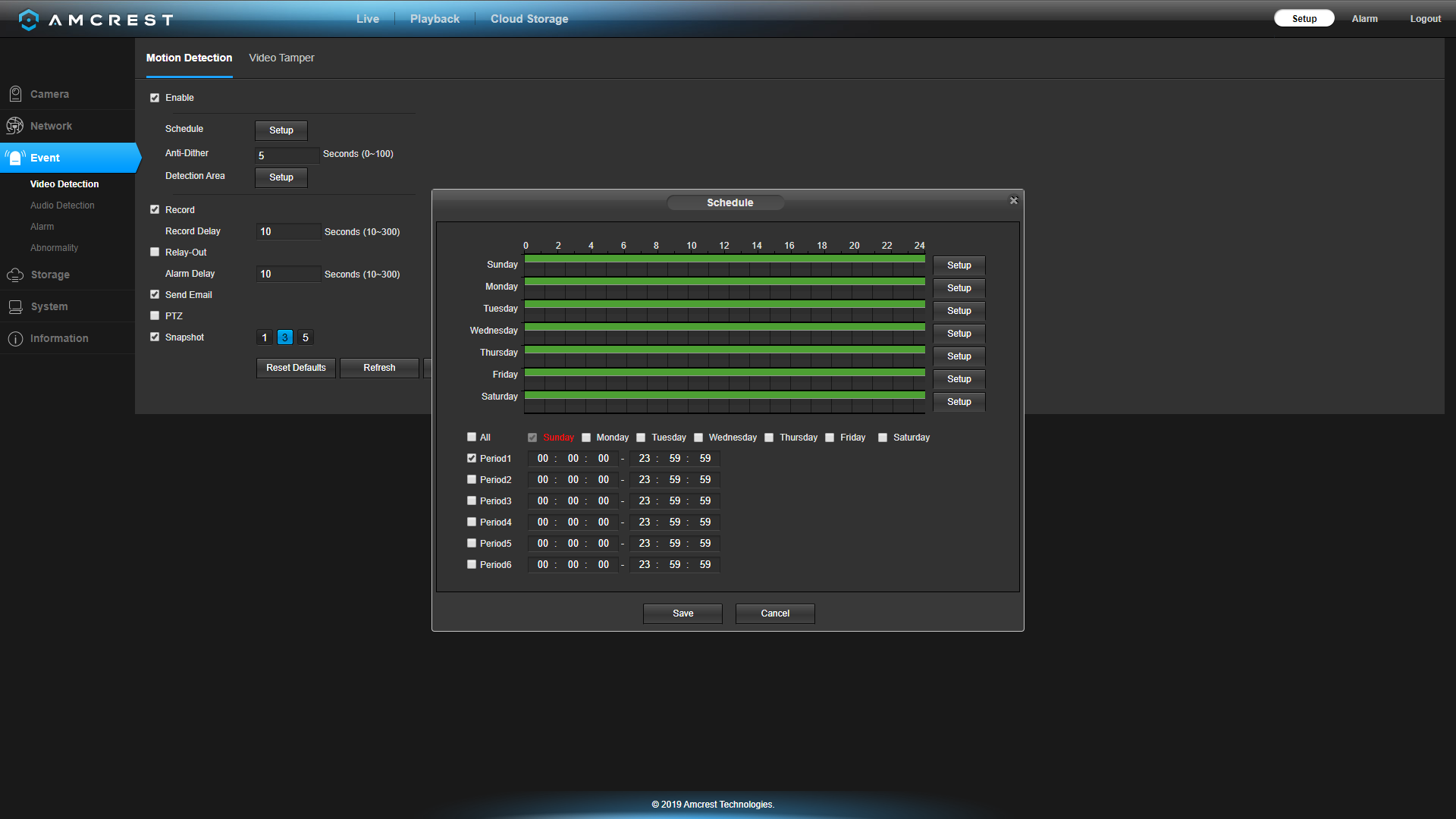Open the Information icon
The height and width of the screenshot is (819, 1456).
15,338
